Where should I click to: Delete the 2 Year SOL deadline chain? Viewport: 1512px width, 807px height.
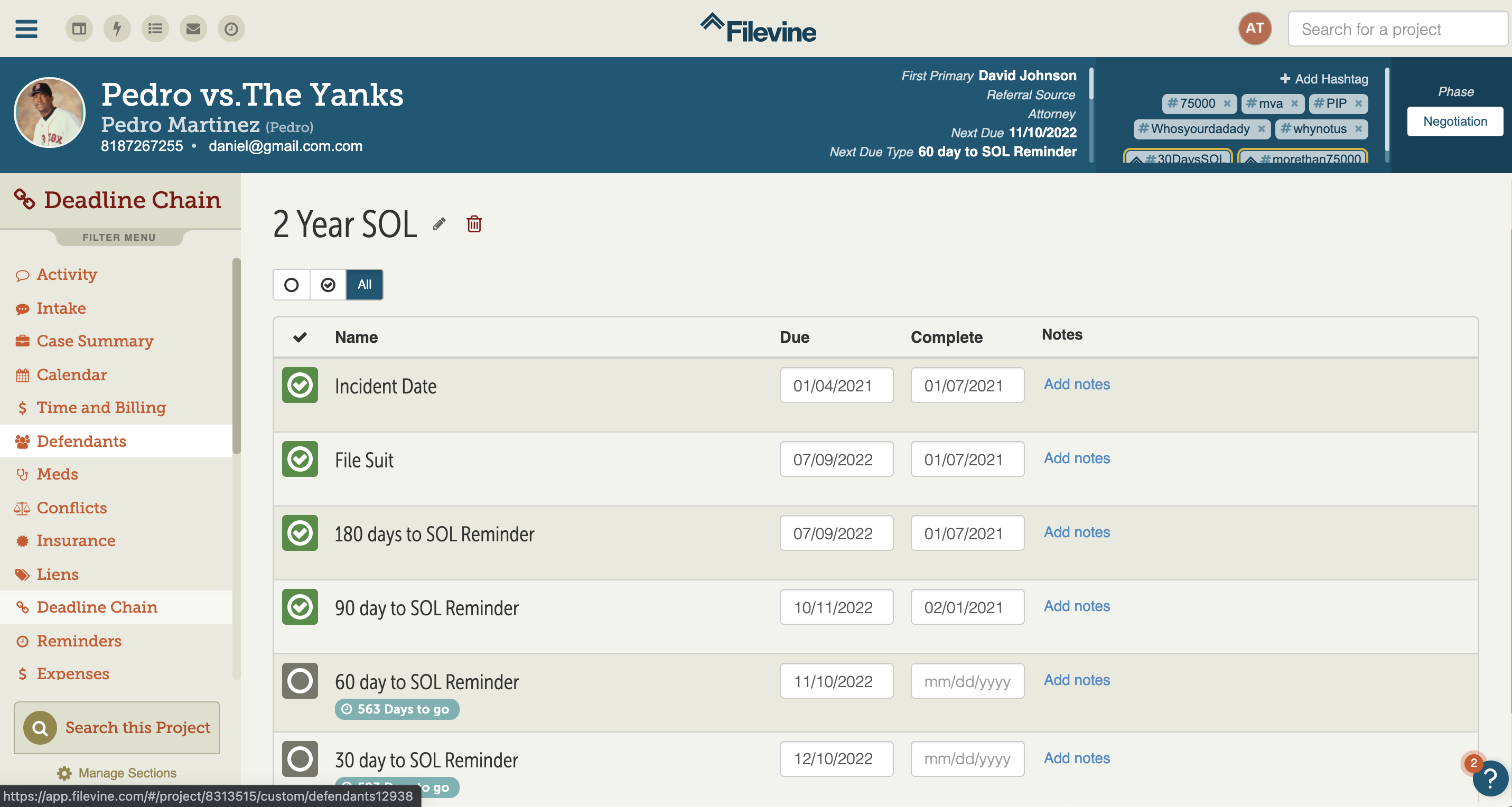[474, 223]
